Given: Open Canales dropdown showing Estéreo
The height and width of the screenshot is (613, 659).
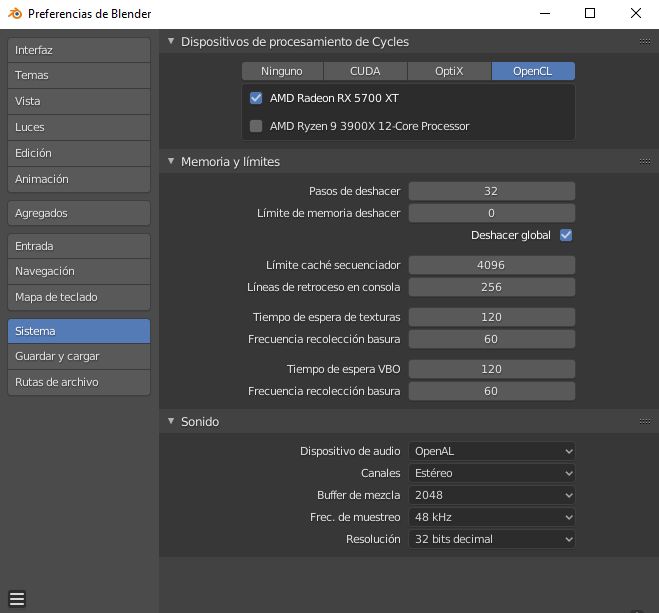Looking at the screenshot, I should tap(492, 473).
